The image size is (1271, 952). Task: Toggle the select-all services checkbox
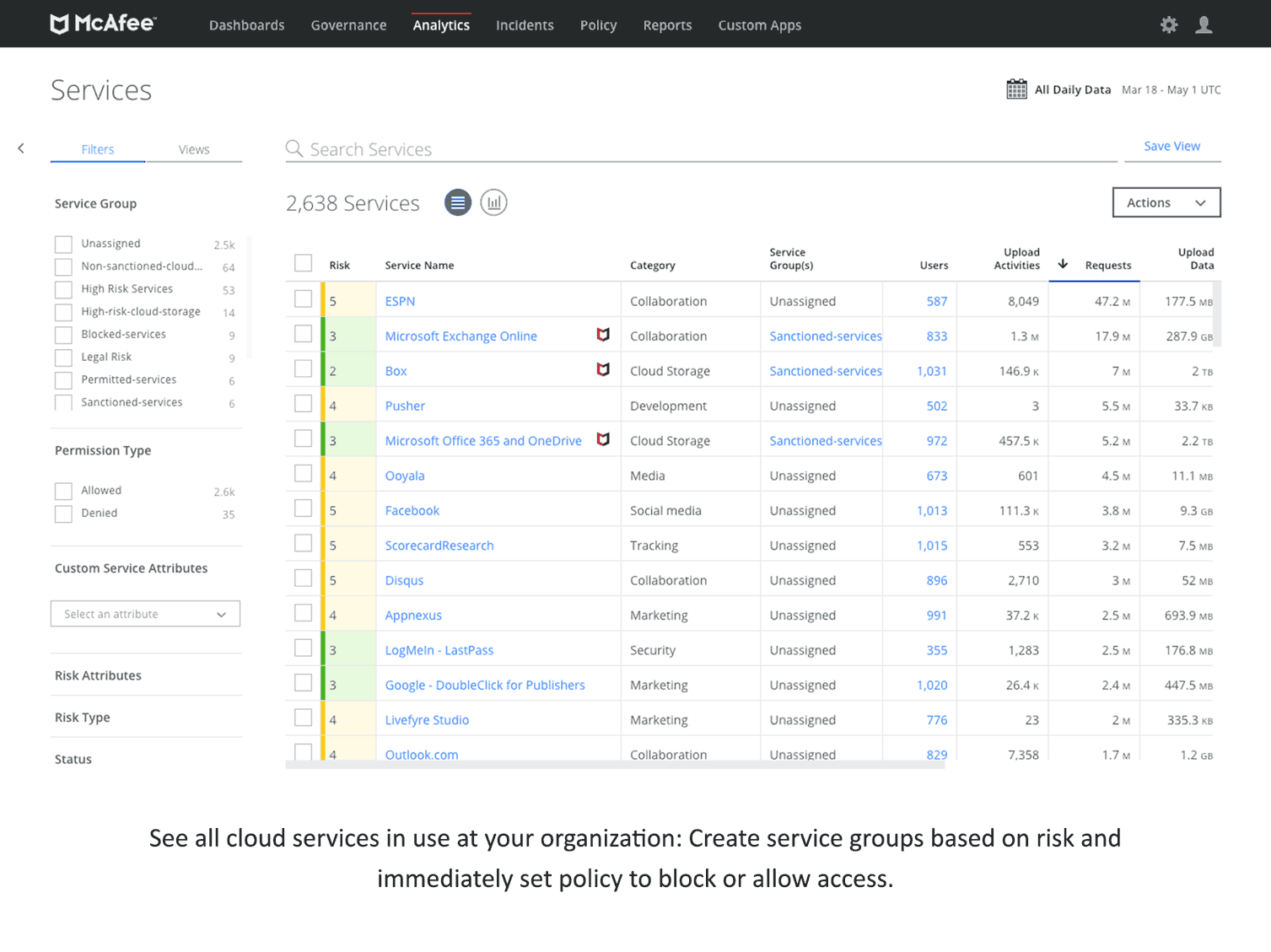(304, 263)
